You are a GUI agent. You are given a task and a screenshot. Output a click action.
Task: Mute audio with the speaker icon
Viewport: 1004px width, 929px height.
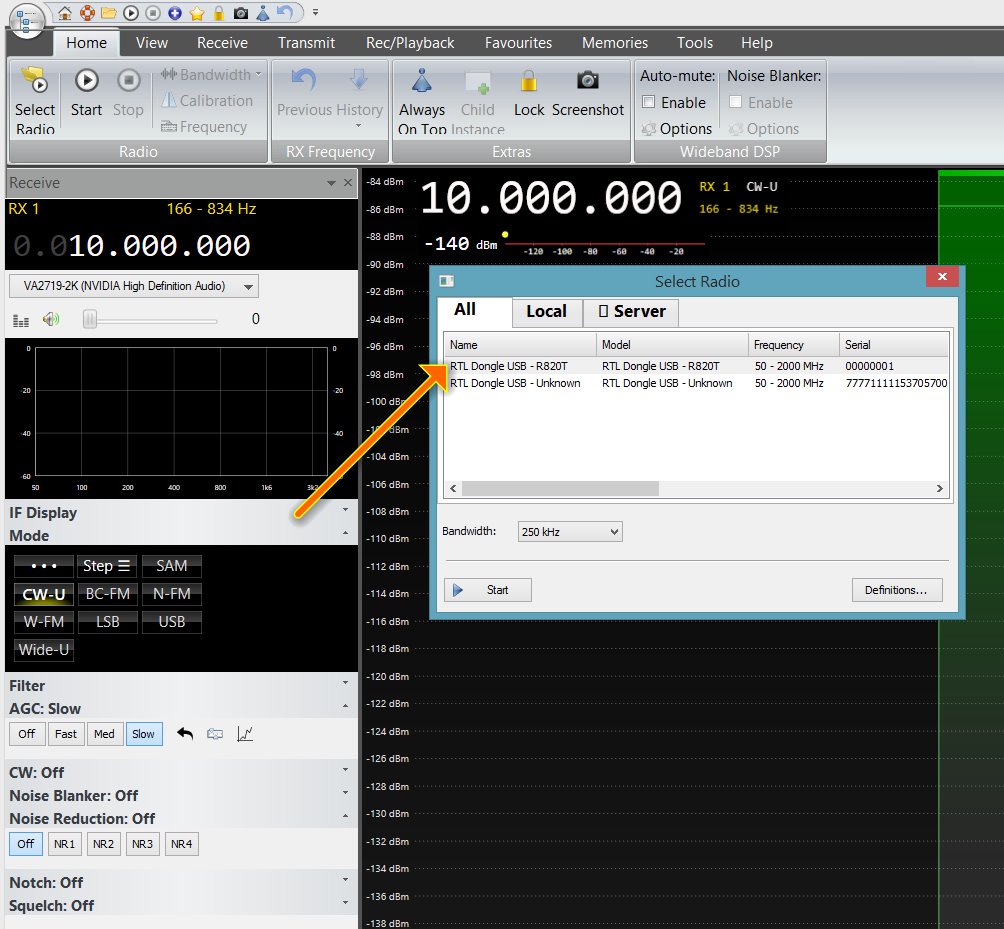click(x=51, y=319)
